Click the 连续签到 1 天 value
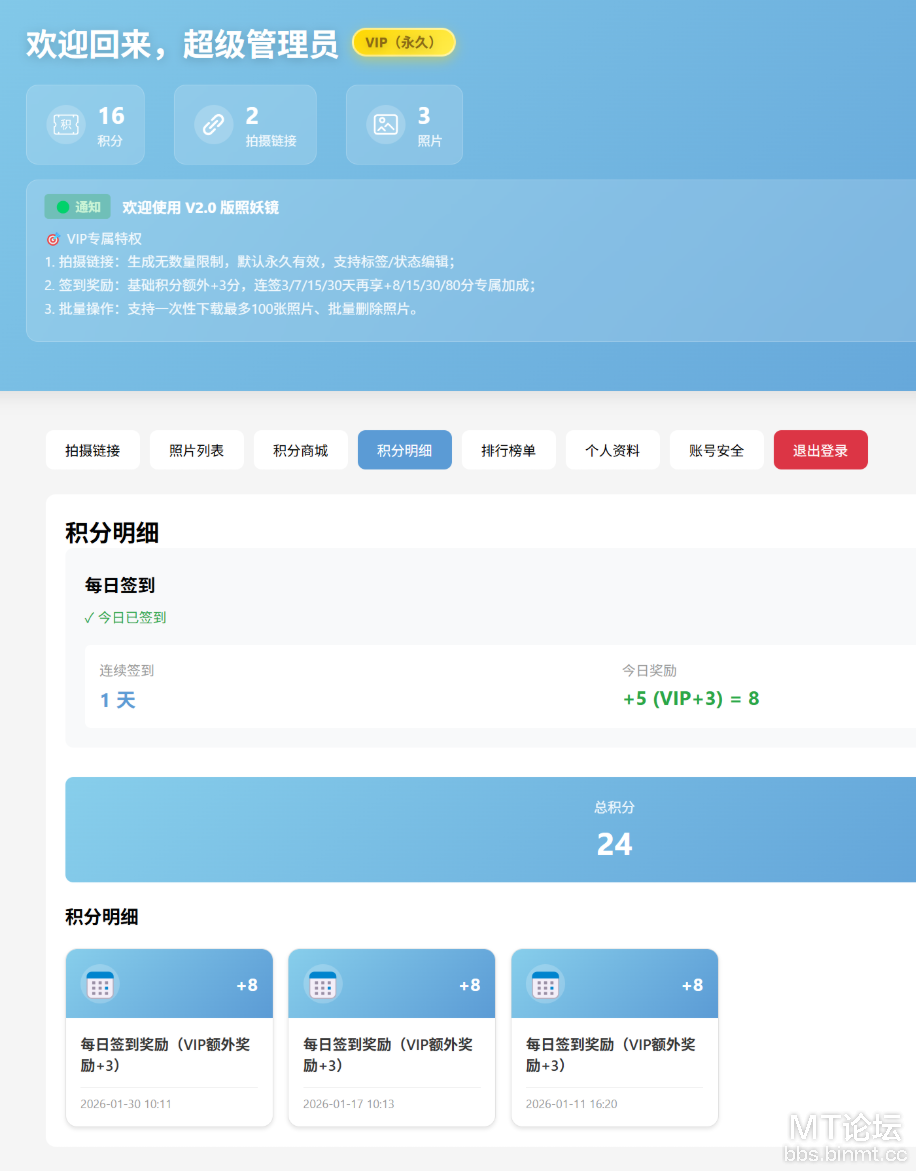 (x=118, y=700)
